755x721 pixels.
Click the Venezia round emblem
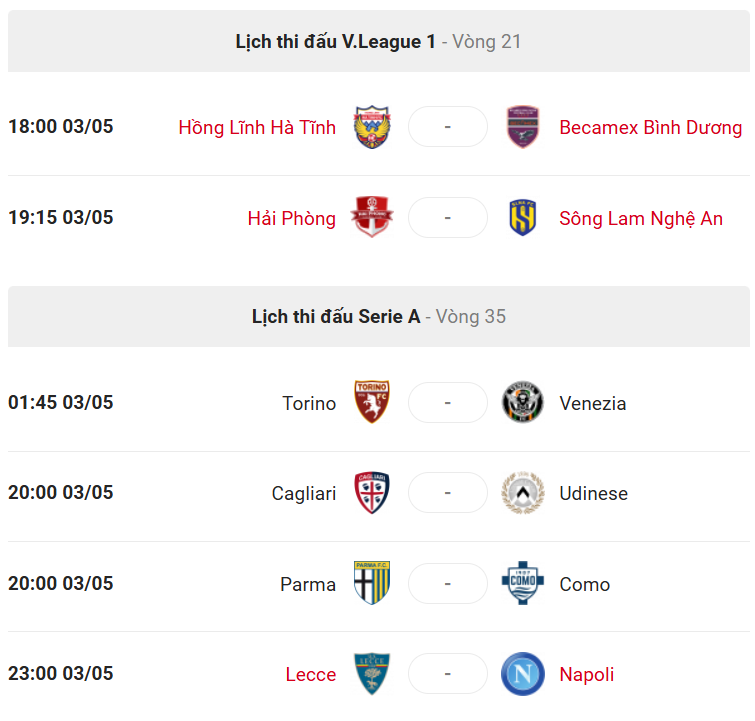(x=523, y=402)
